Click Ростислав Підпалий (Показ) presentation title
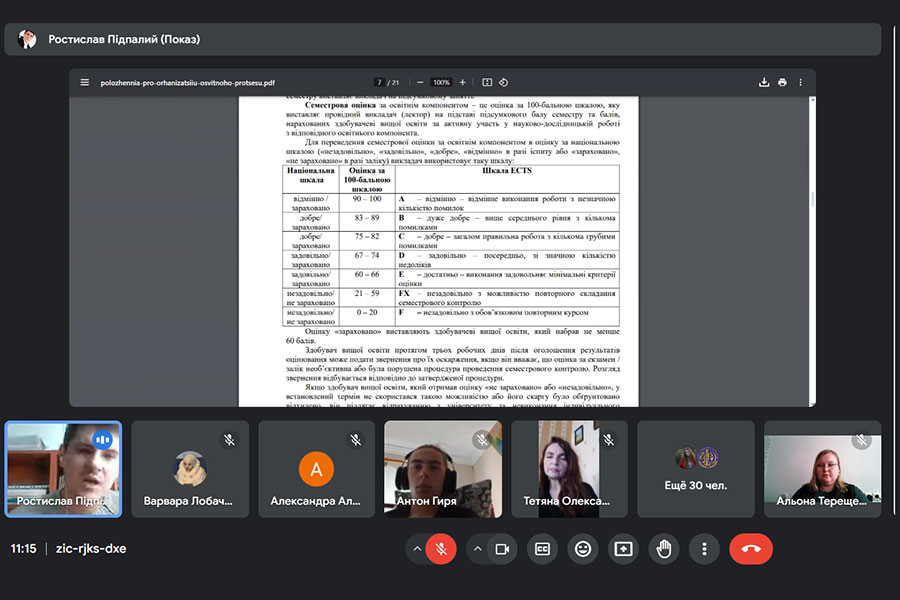 click(x=124, y=39)
